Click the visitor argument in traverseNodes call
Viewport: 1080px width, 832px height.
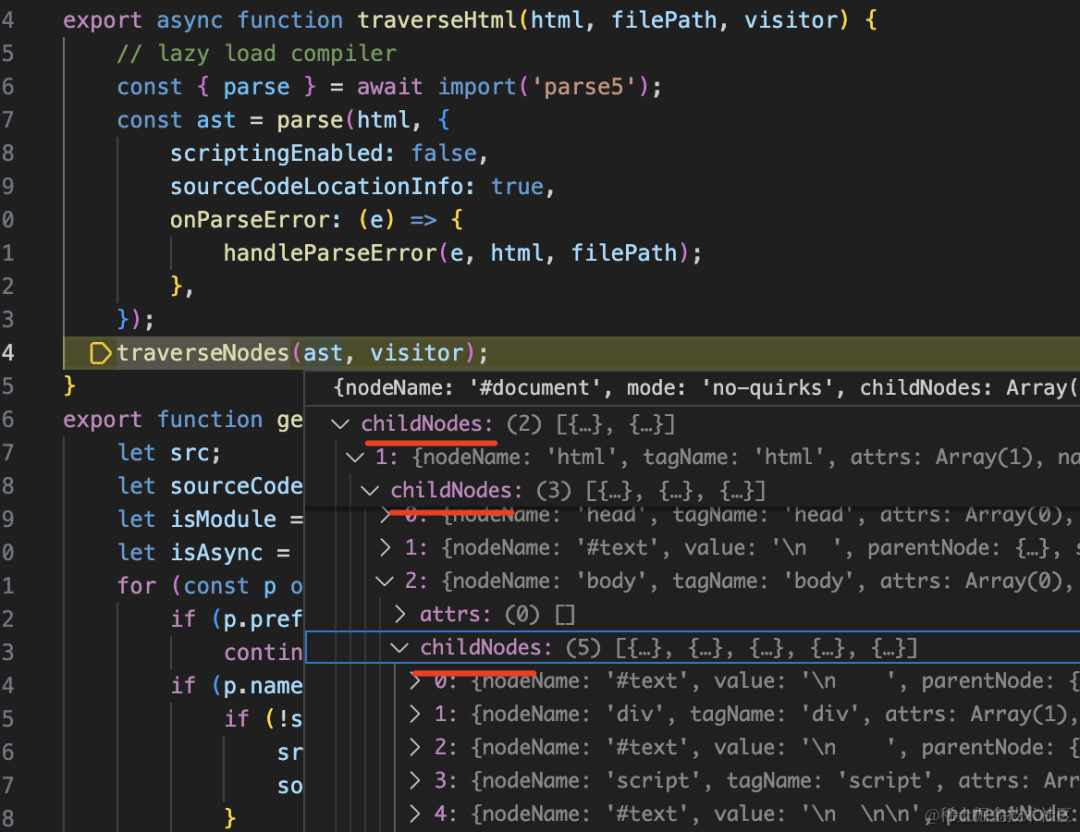click(x=417, y=353)
